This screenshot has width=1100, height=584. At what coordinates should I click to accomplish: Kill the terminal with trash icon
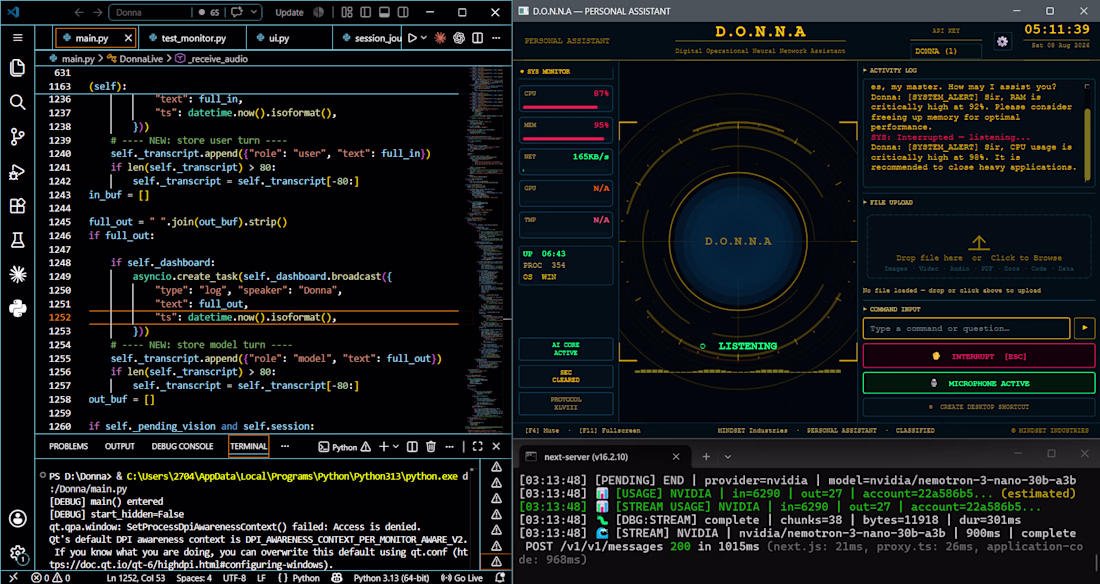click(x=431, y=446)
